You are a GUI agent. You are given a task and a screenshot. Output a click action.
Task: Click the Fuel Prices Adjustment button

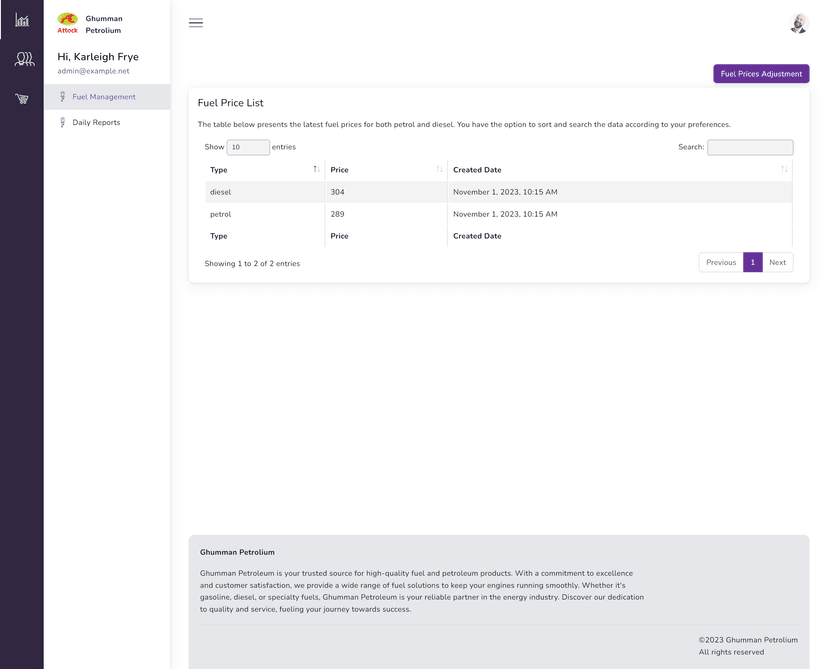click(x=761, y=73)
